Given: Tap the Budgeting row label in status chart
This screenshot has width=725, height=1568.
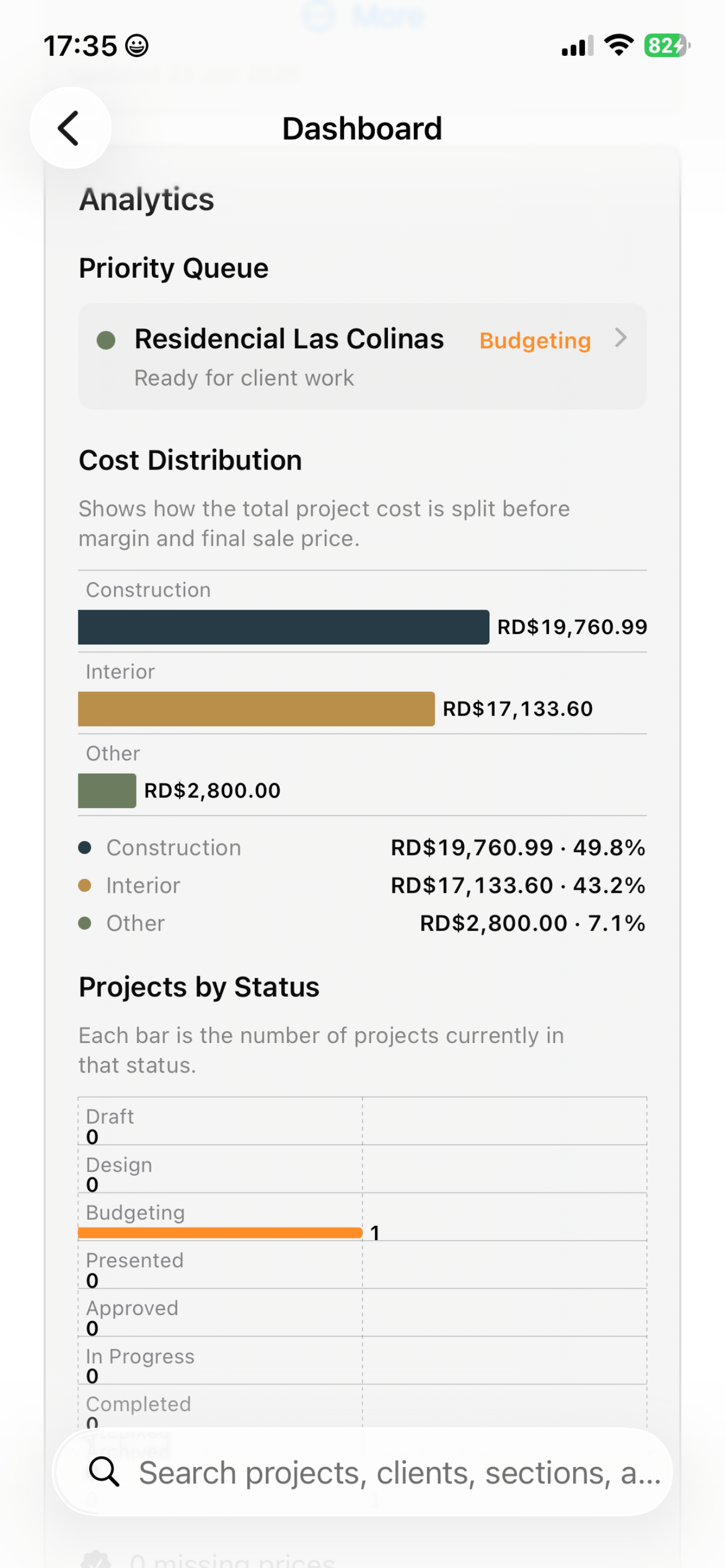Looking at the screenshot, I should 135,1212.
